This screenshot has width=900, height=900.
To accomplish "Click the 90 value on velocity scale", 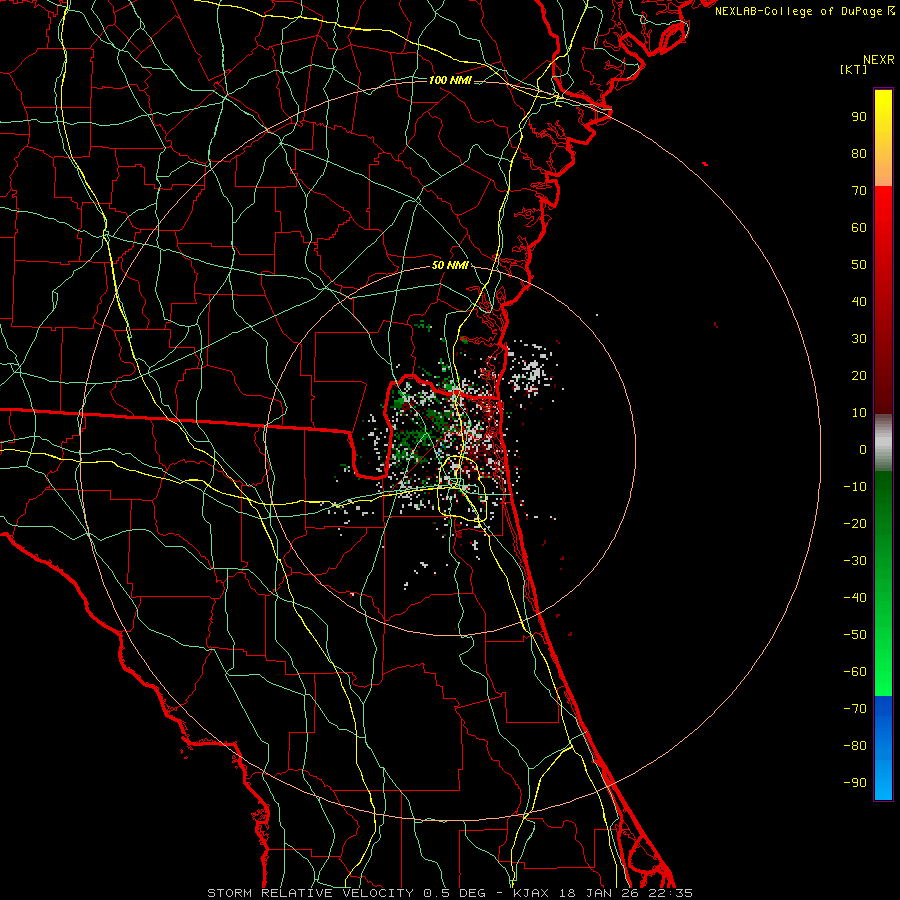I will click(x=859, y=117).
